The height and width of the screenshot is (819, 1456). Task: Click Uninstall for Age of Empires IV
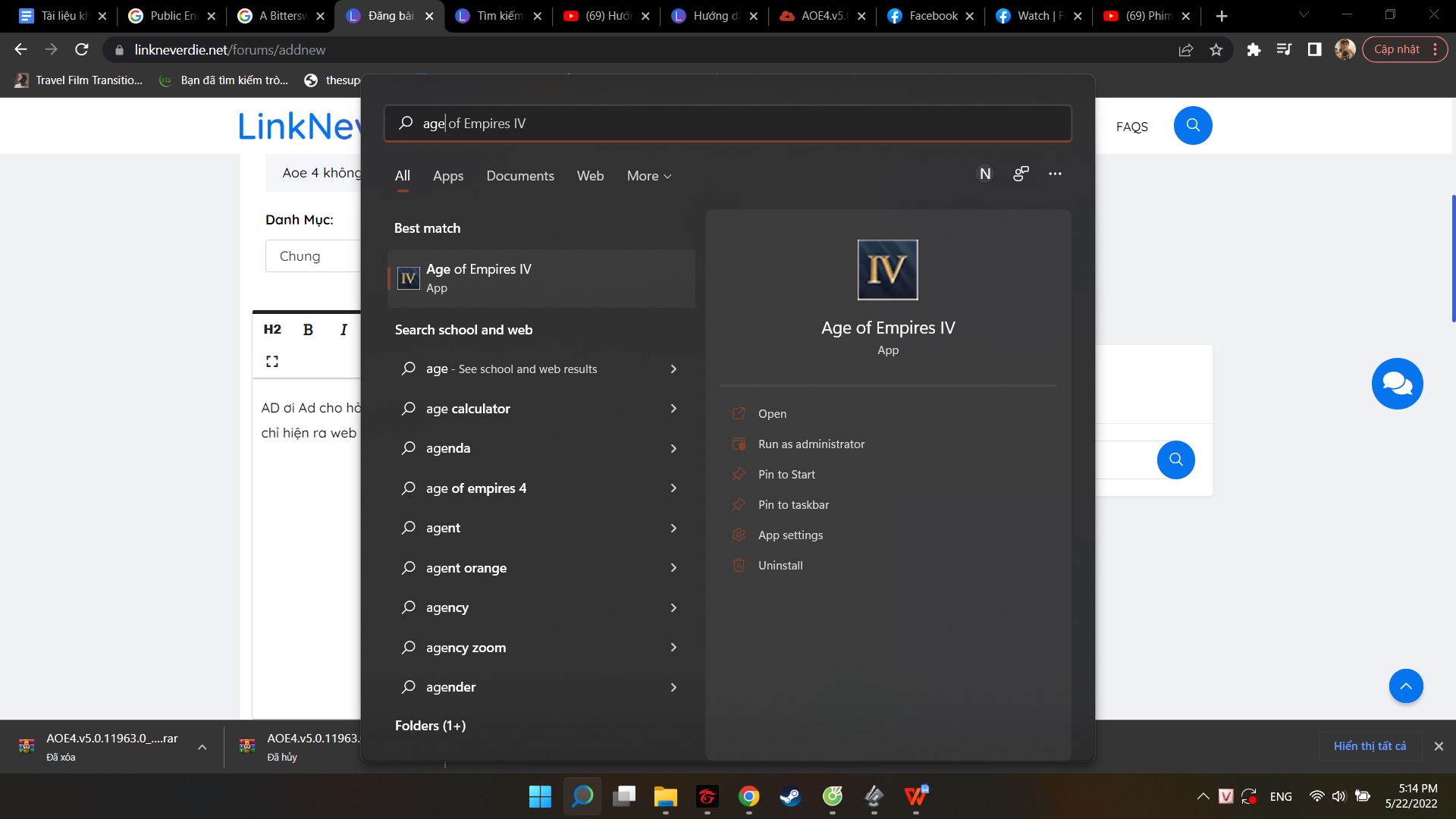[x=780, y=565]
